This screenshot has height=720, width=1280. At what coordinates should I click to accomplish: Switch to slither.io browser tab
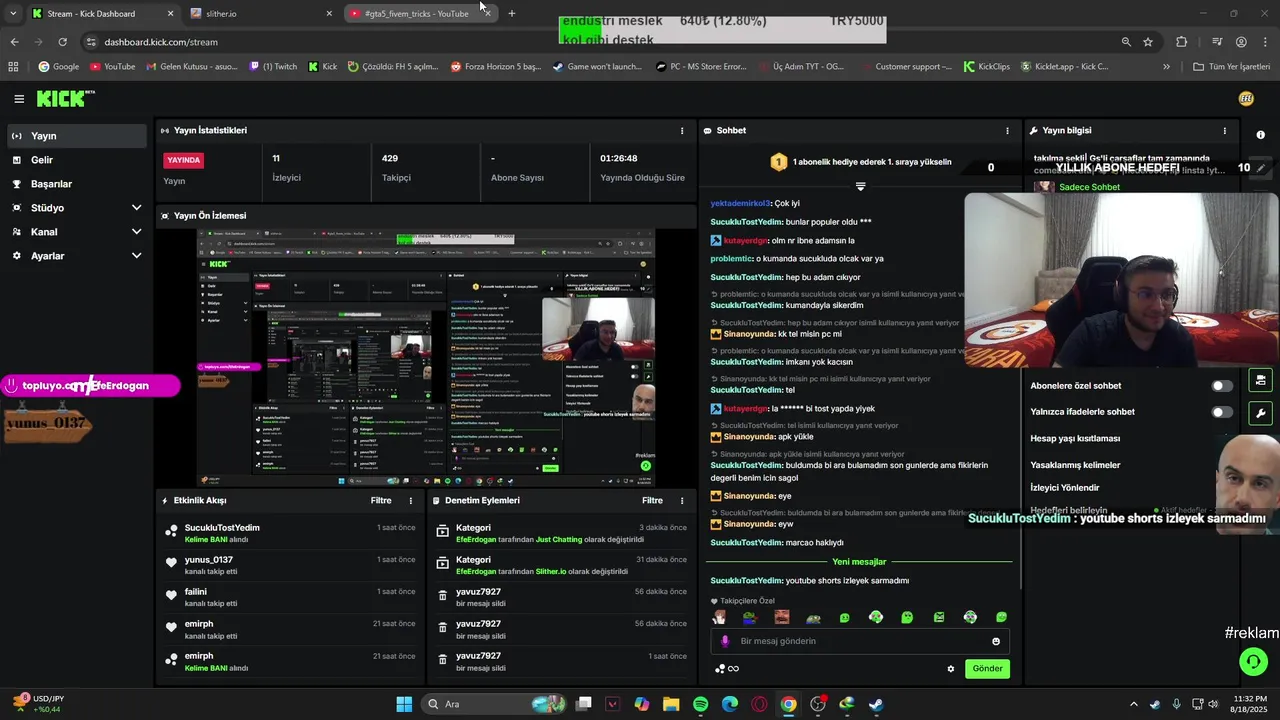point(262,14)
